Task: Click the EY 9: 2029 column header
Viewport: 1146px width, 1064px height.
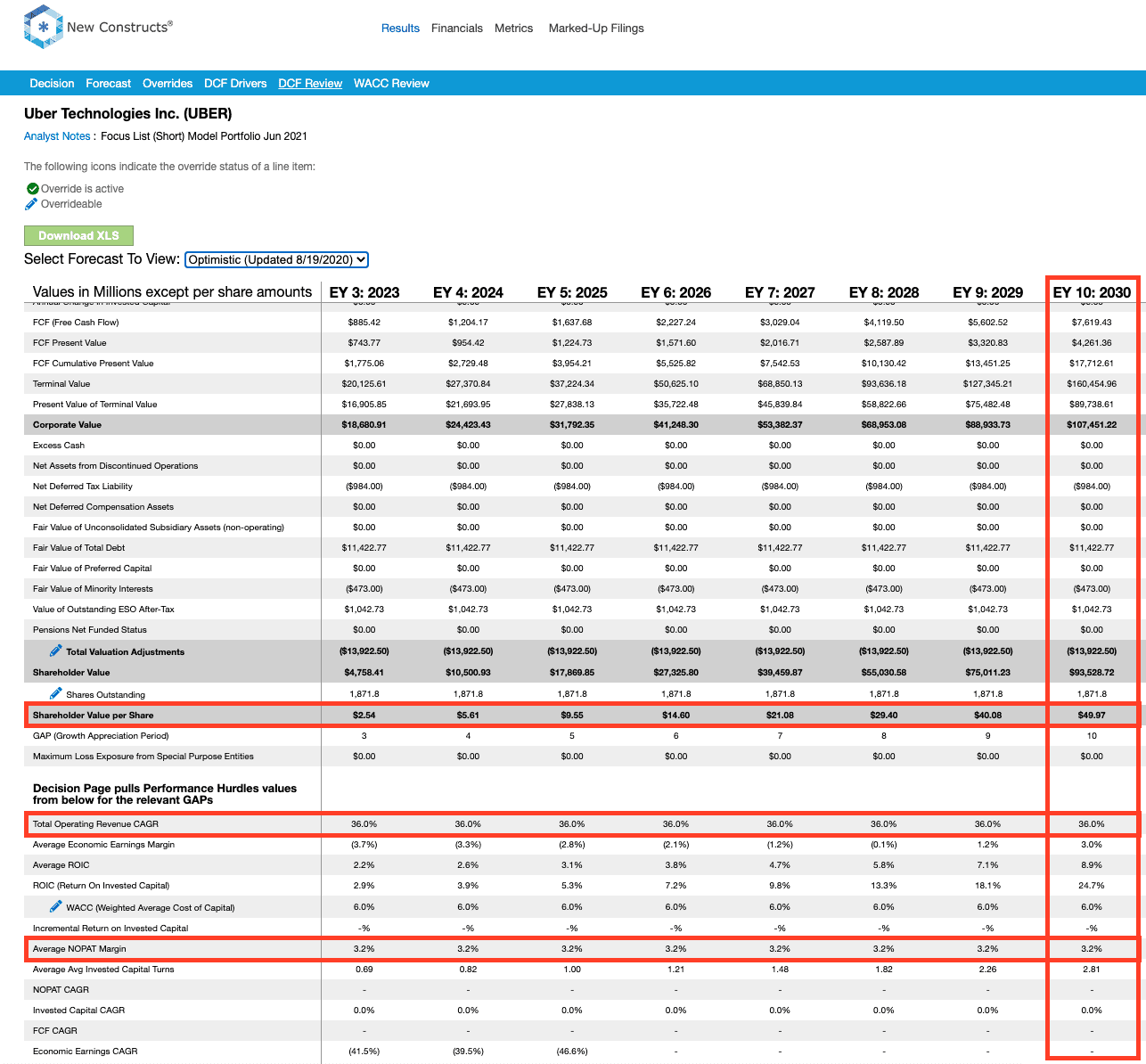Action: (x=988, y=292)
